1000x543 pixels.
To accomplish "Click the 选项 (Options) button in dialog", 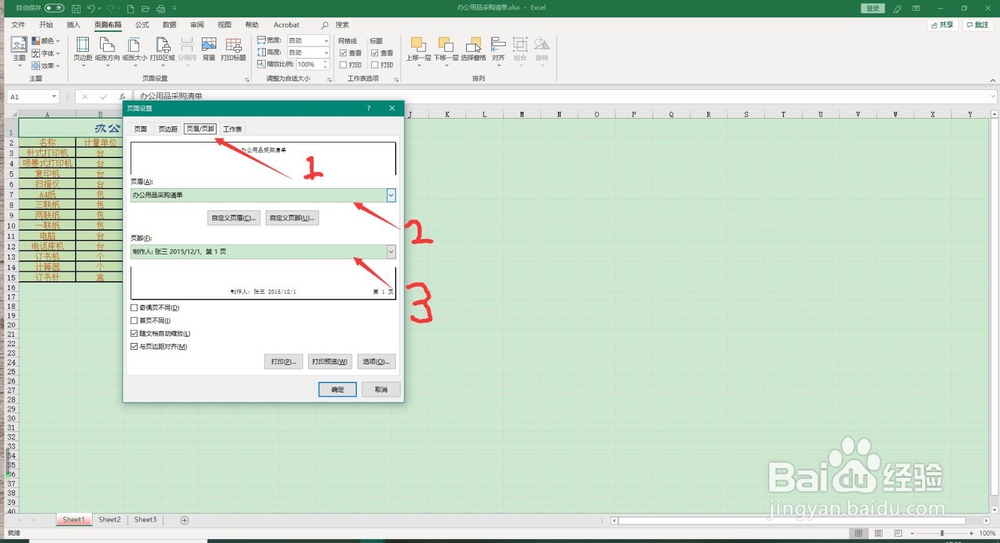I will click(x=376, y=362).
